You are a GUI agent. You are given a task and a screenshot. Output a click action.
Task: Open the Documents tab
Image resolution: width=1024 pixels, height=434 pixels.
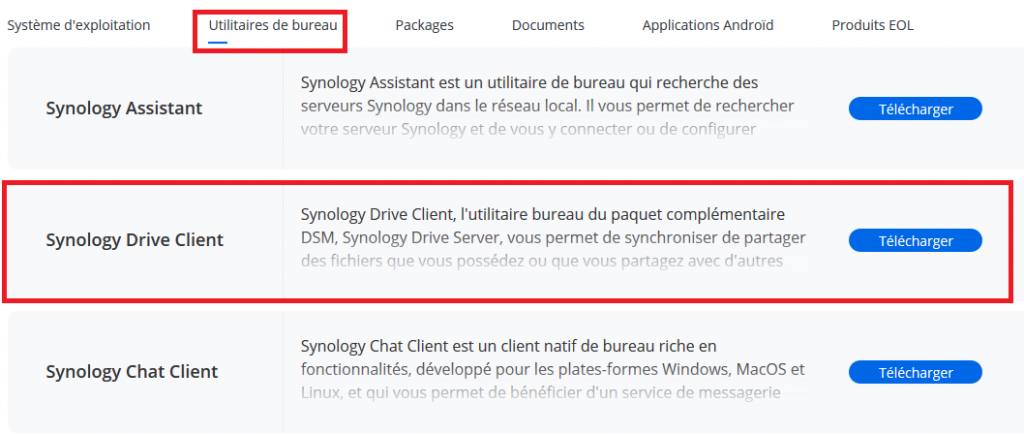pos(548,25)
